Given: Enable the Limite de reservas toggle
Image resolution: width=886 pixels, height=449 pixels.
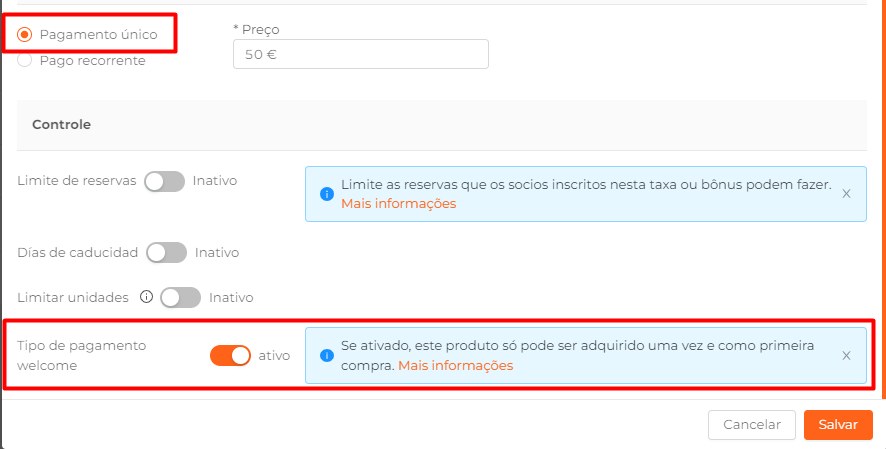Looking at the screenshot, I should coord(164,181).
